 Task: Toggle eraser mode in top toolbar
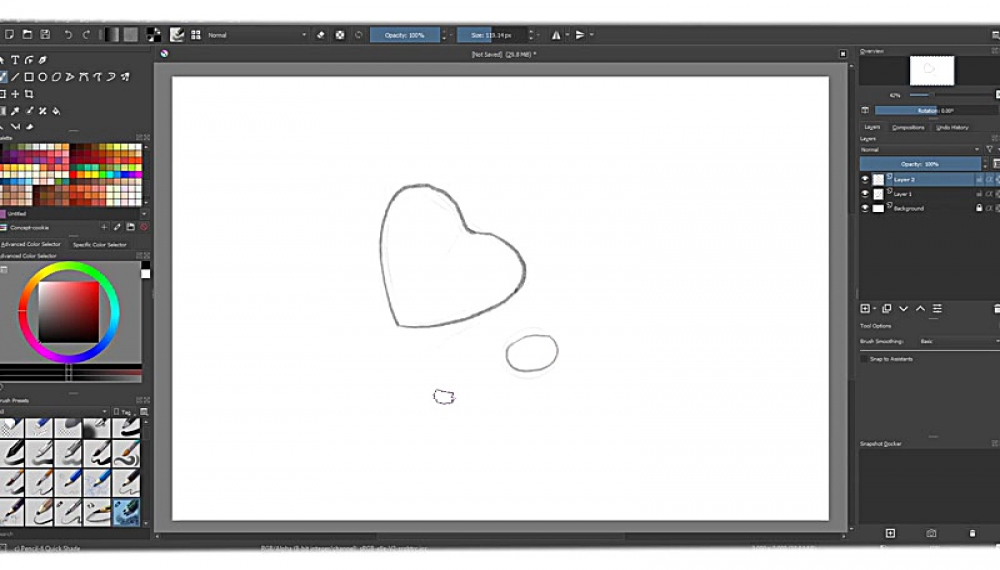pyautogui.click(x=321, y=35)
